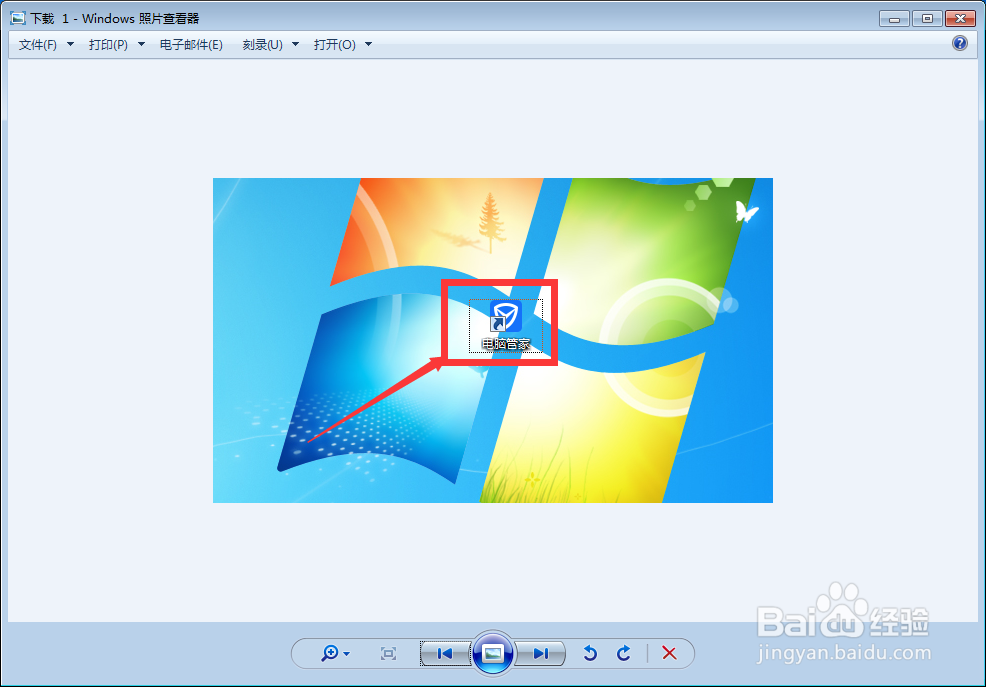986x687 pixels.
Task: Go to the next photo
Action: [540, 654]
